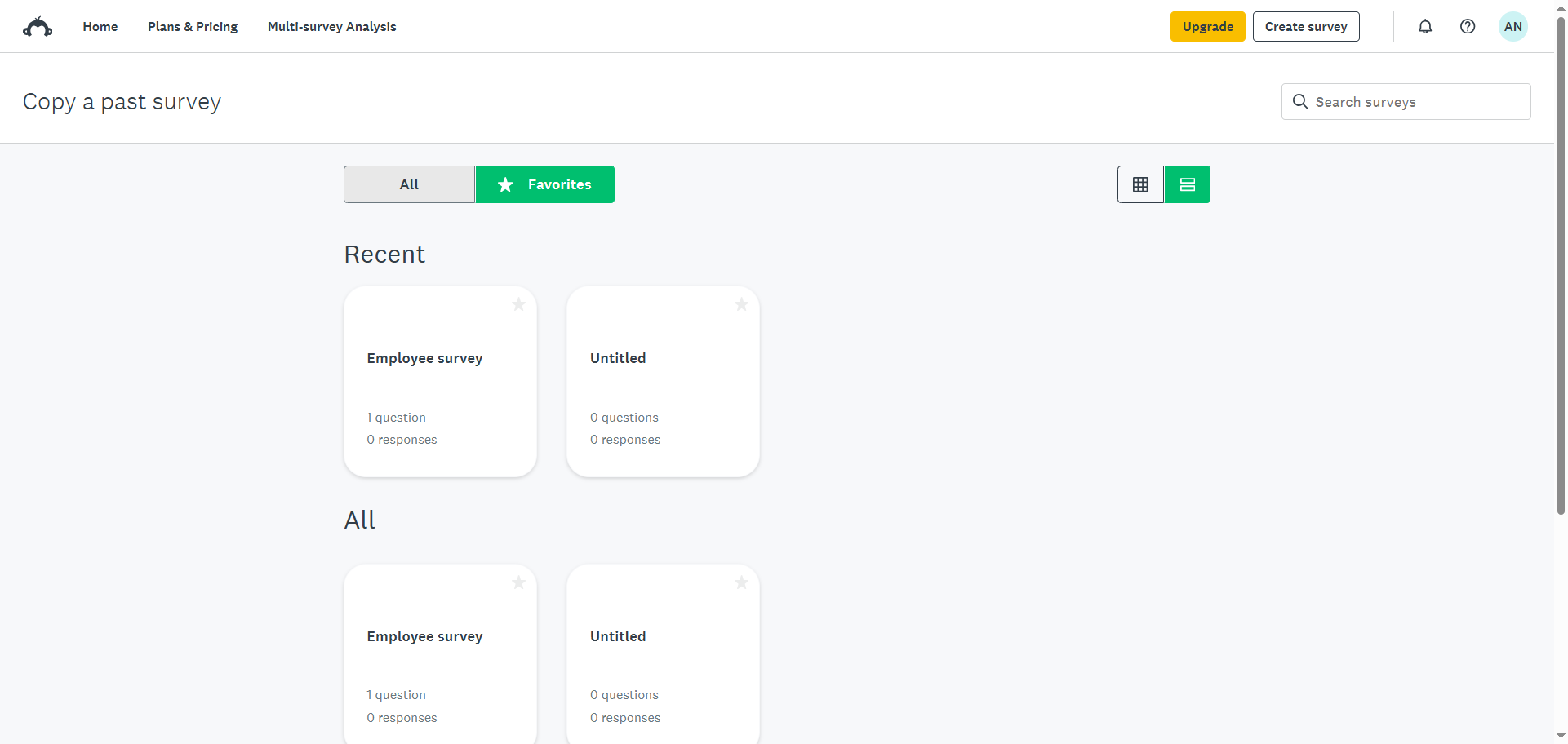The width and height of the screenshot is (1568, 744).
Task: Open the help question mark icon
Action: [x=1468, y=27]
